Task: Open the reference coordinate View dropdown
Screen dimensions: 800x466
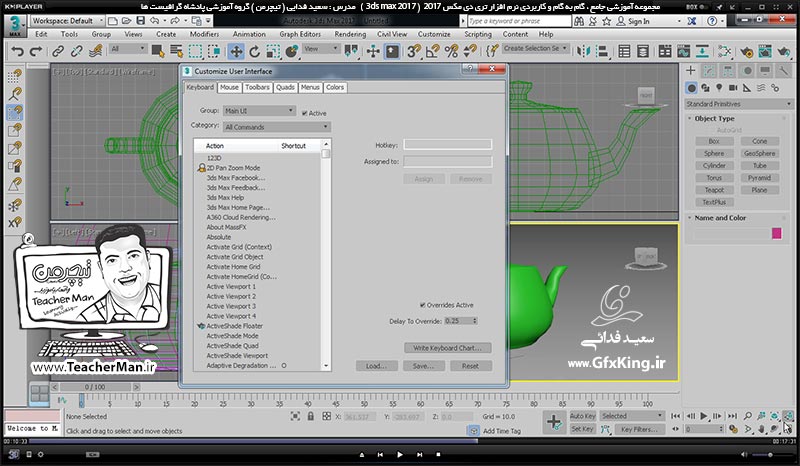Action: [321, 49]
